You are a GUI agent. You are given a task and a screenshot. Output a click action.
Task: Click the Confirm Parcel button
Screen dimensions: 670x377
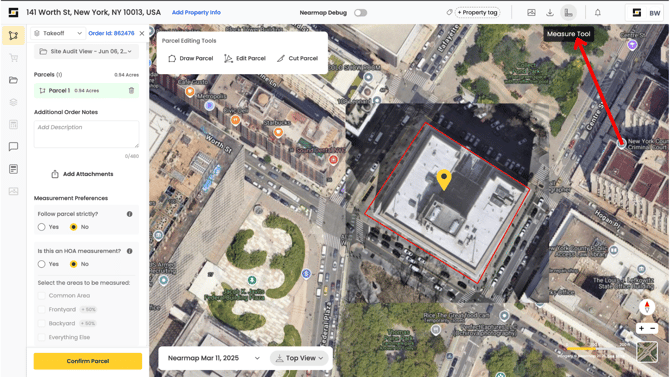pyautogui.click(x=88, y=361)
